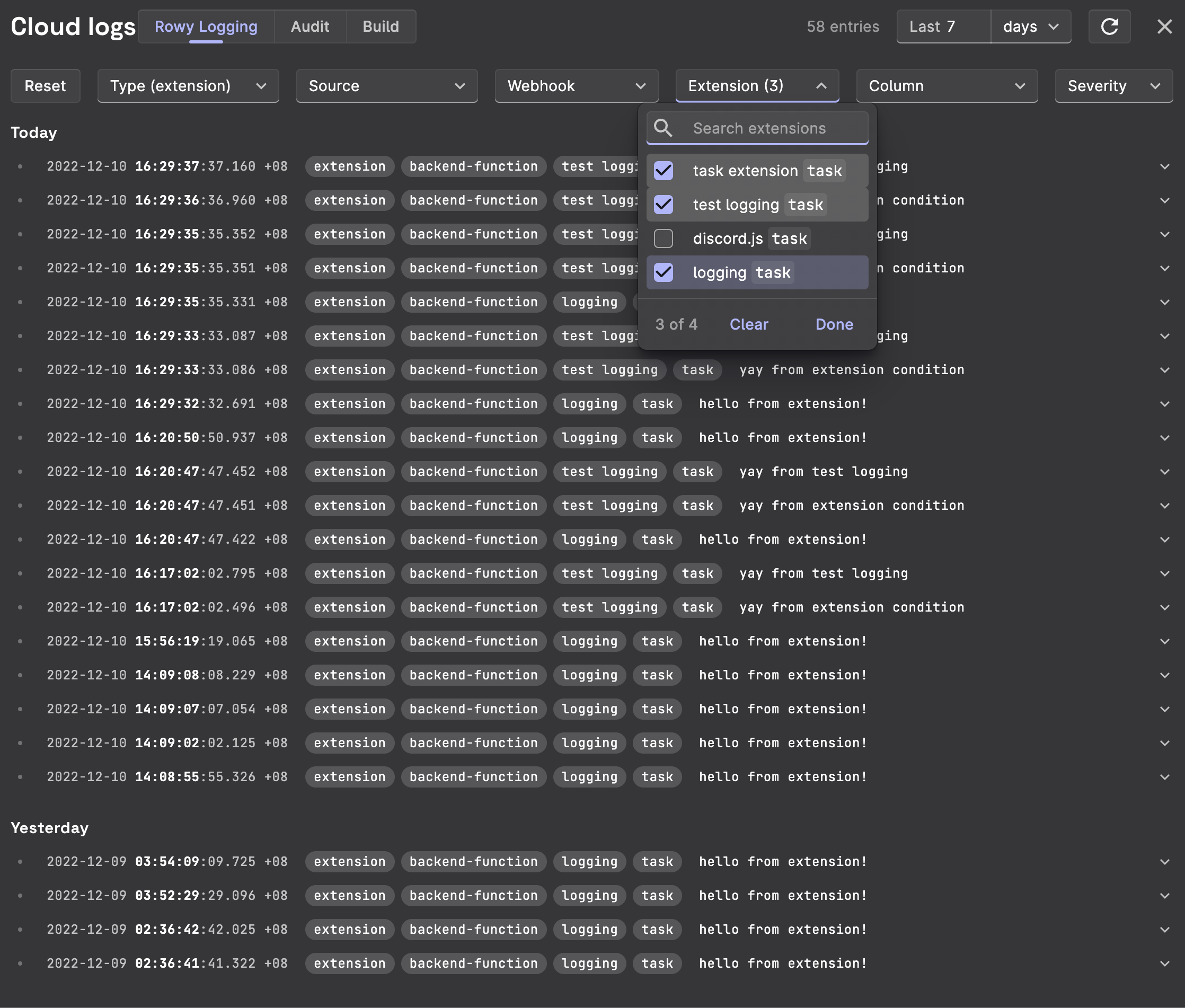Screen dimensions: 1185x1008
Task: Expand the 16:17:02.795 log entry
Action: point(1164,574)
